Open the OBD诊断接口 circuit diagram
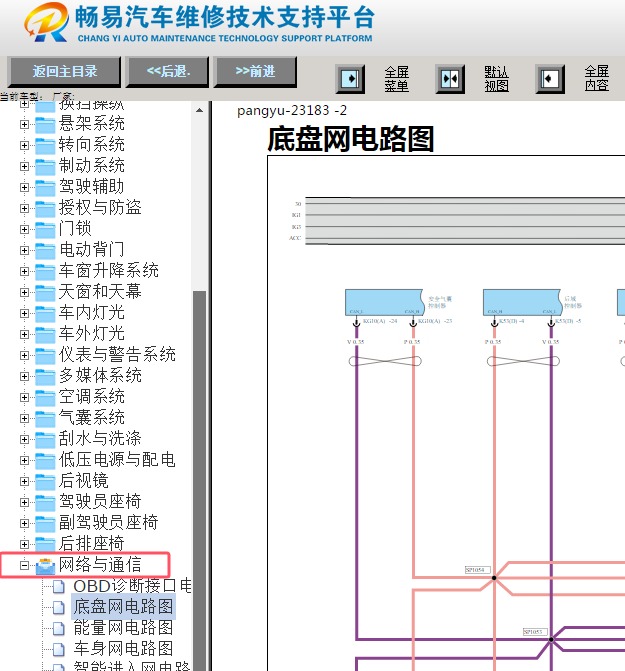625x671 pixels. click(x=132, y=586)
